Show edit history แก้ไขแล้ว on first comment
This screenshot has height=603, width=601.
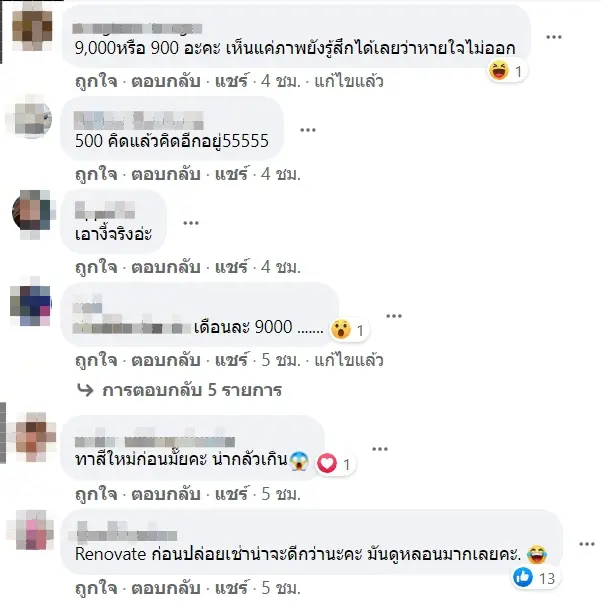pyautogui.click(x=349, y=82)
